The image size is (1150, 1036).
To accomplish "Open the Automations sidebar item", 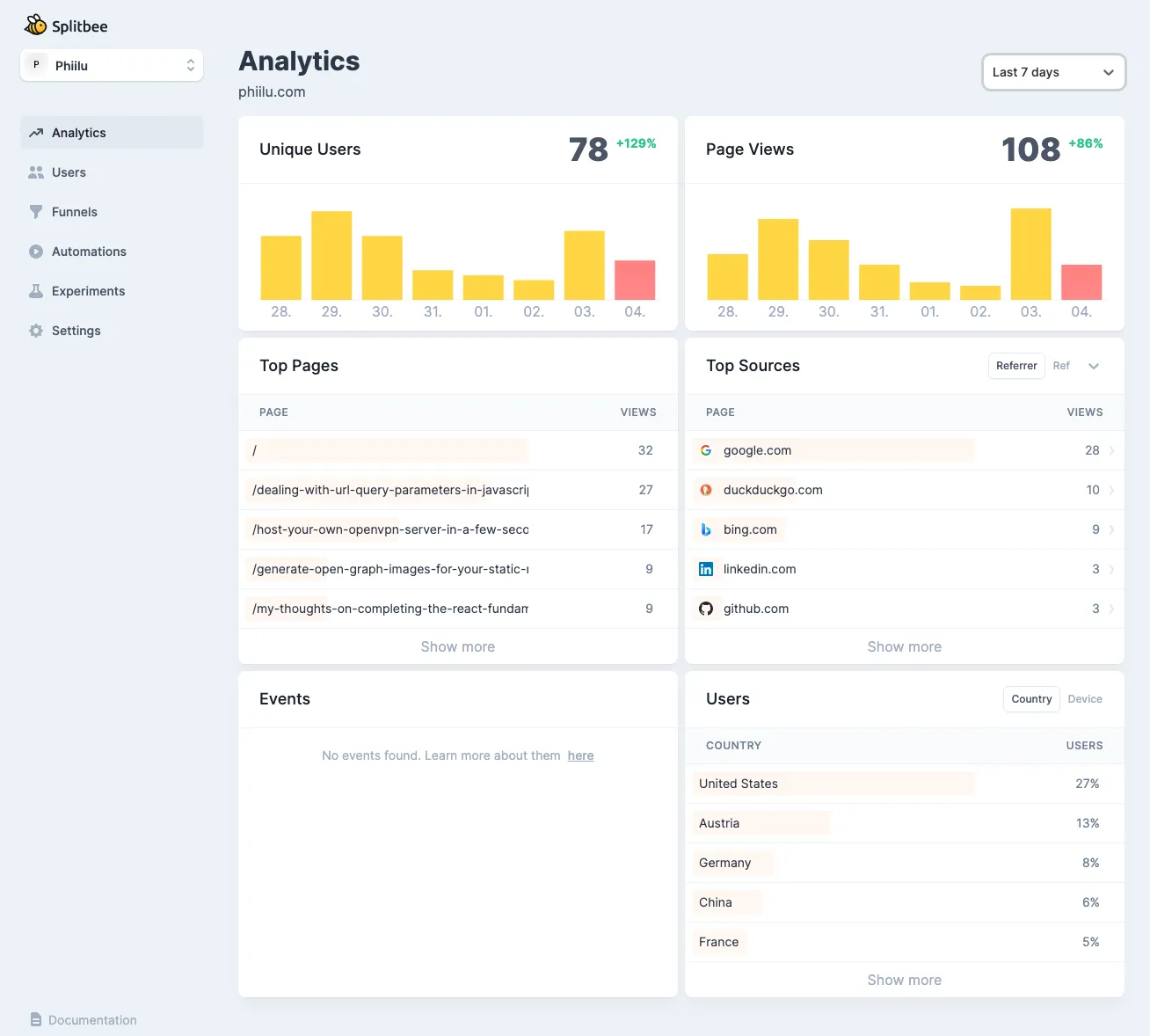I will pos(112,252).
